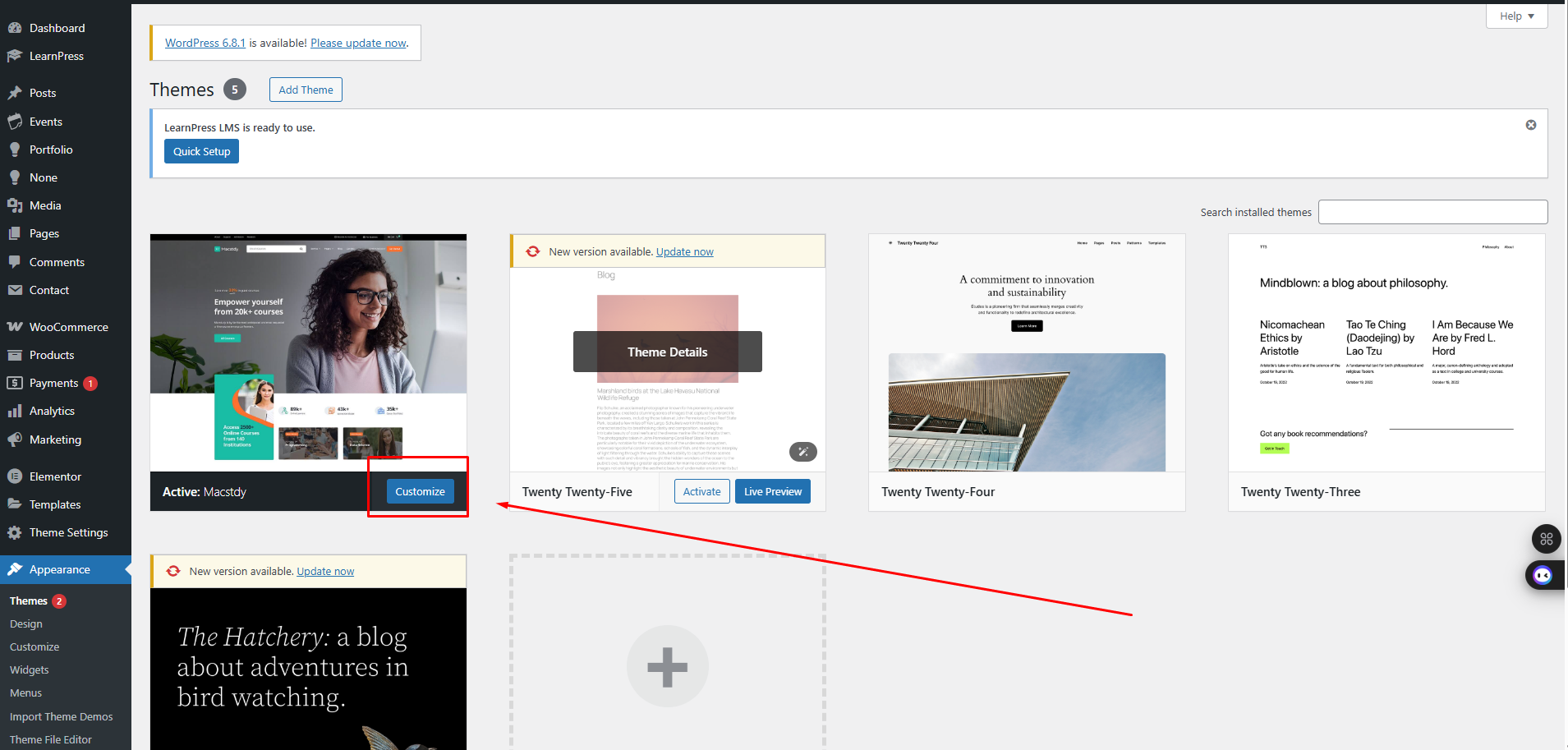Screen dimensions: 1568x750
Task: Click Customize button for Macstdy theme
Action: pos(420,491)
